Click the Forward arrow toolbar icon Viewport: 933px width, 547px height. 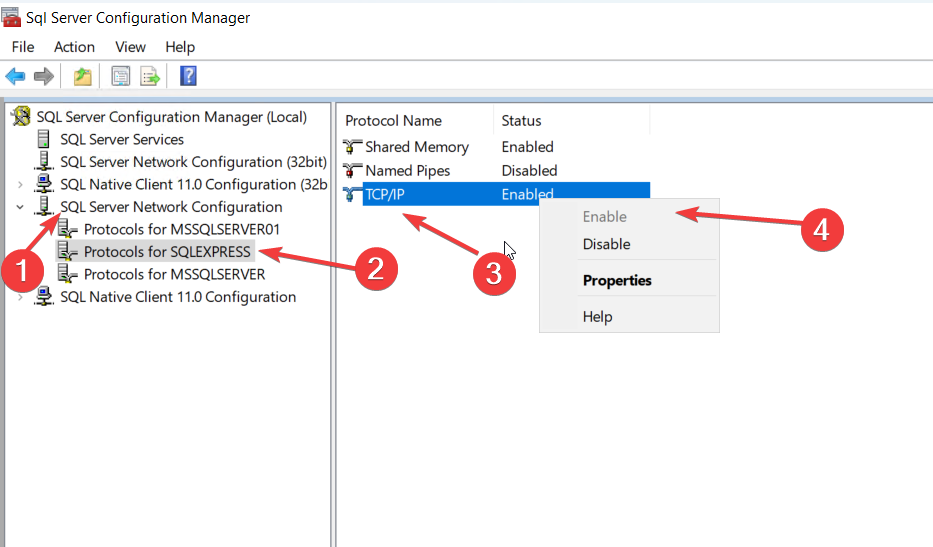point(44,76)
